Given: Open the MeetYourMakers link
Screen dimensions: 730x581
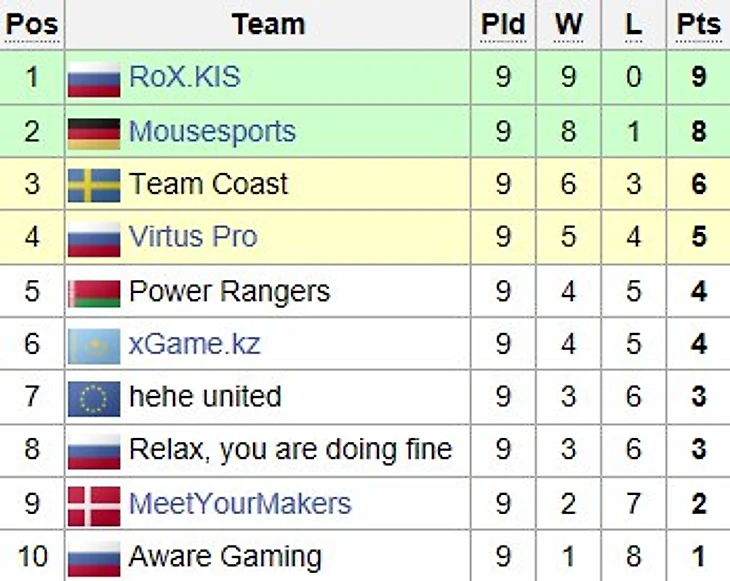Looking at the screenshot, I should (240, 504).
